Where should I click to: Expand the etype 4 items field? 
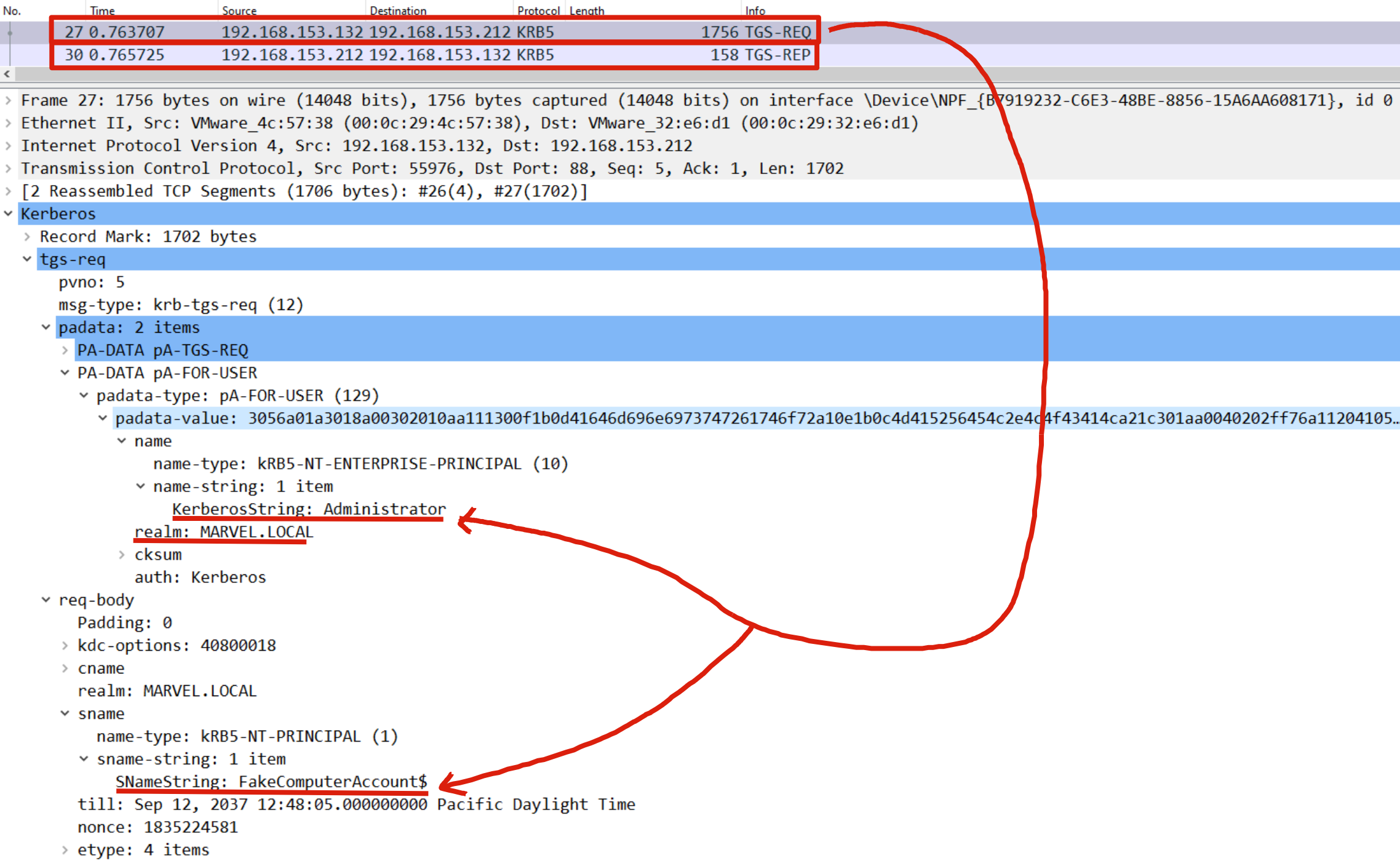pyautogui.click(x=65, y=850)
